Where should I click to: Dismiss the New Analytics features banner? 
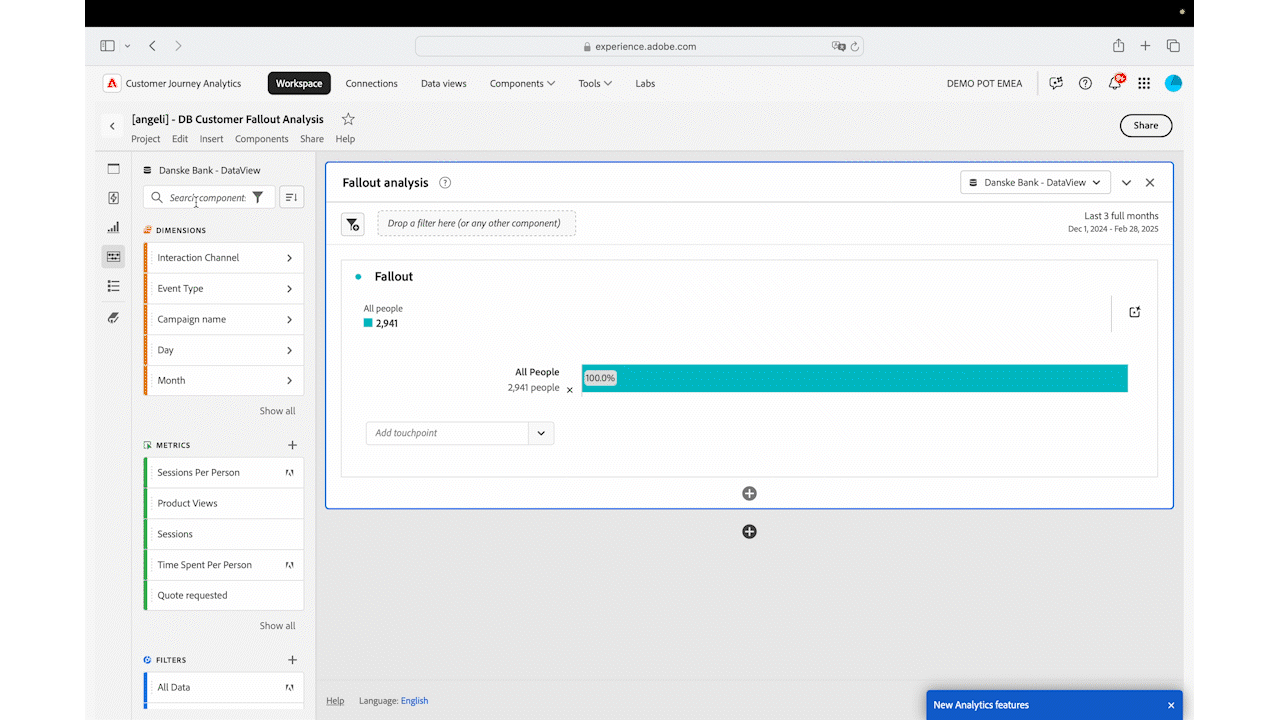pos(1171,705)
